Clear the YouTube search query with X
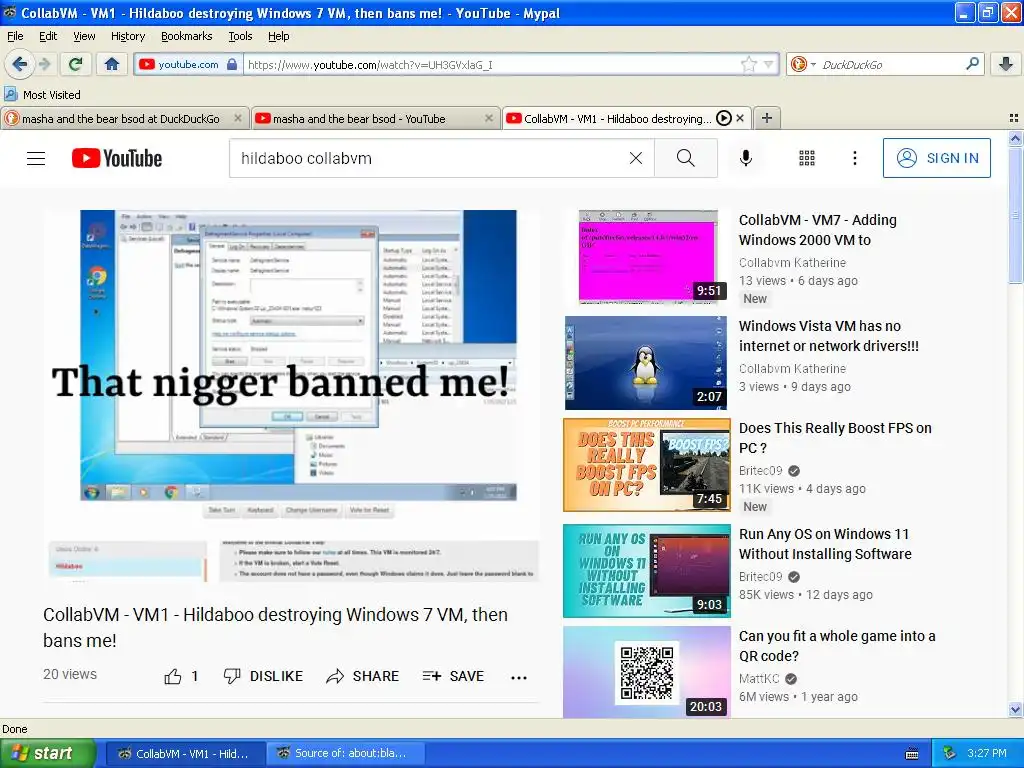This screenshot has width=1024, height=768. click(x=635, y=158)
